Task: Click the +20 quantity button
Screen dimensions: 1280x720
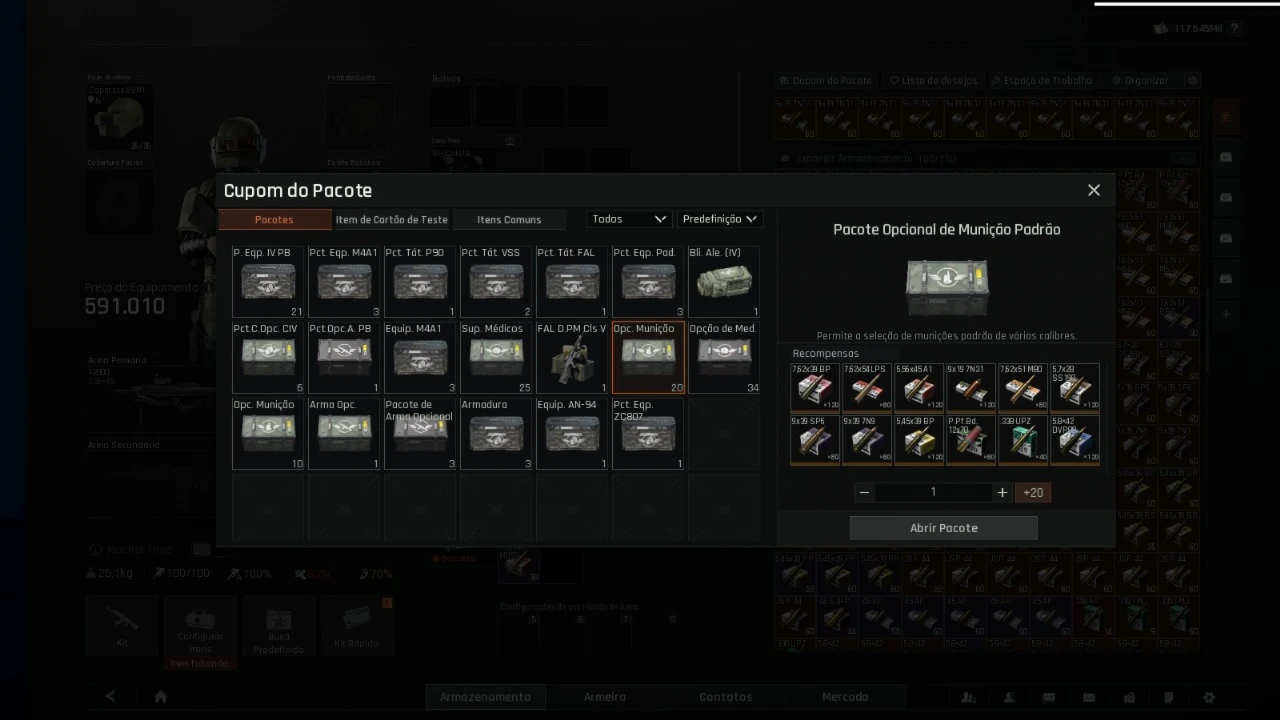Action: [1033, 492]
